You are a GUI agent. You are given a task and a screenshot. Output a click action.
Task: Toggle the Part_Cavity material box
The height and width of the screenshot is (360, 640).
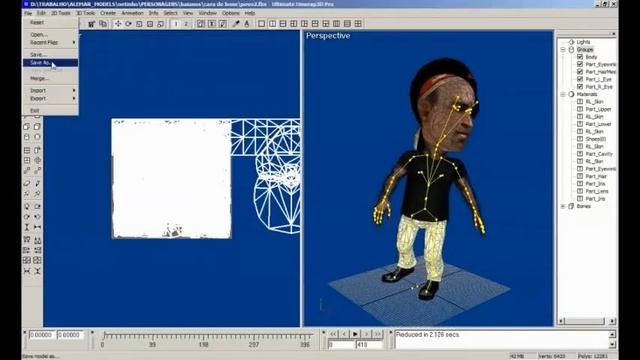(580, 154)
